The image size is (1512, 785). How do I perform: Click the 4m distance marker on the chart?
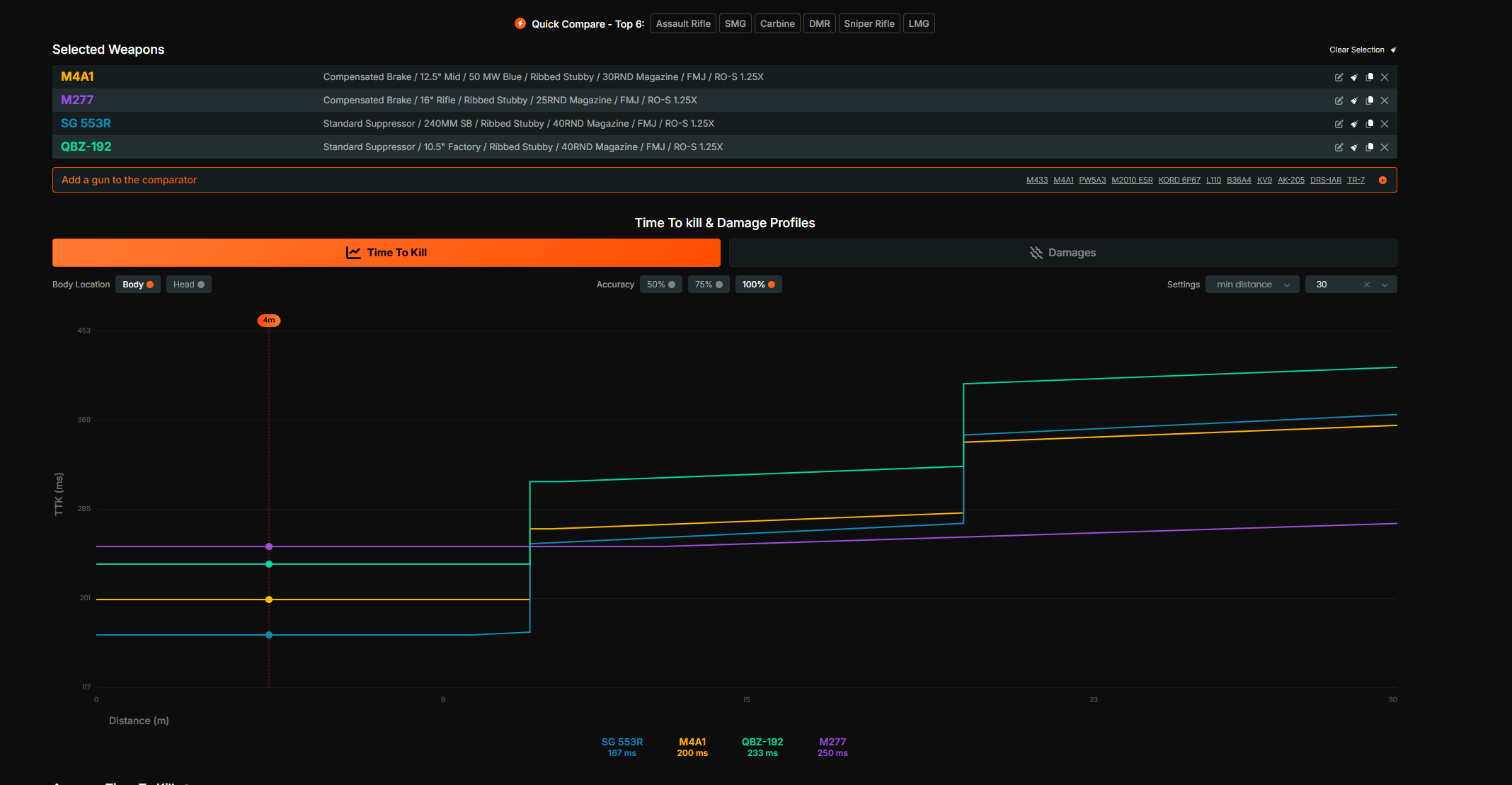269,321
